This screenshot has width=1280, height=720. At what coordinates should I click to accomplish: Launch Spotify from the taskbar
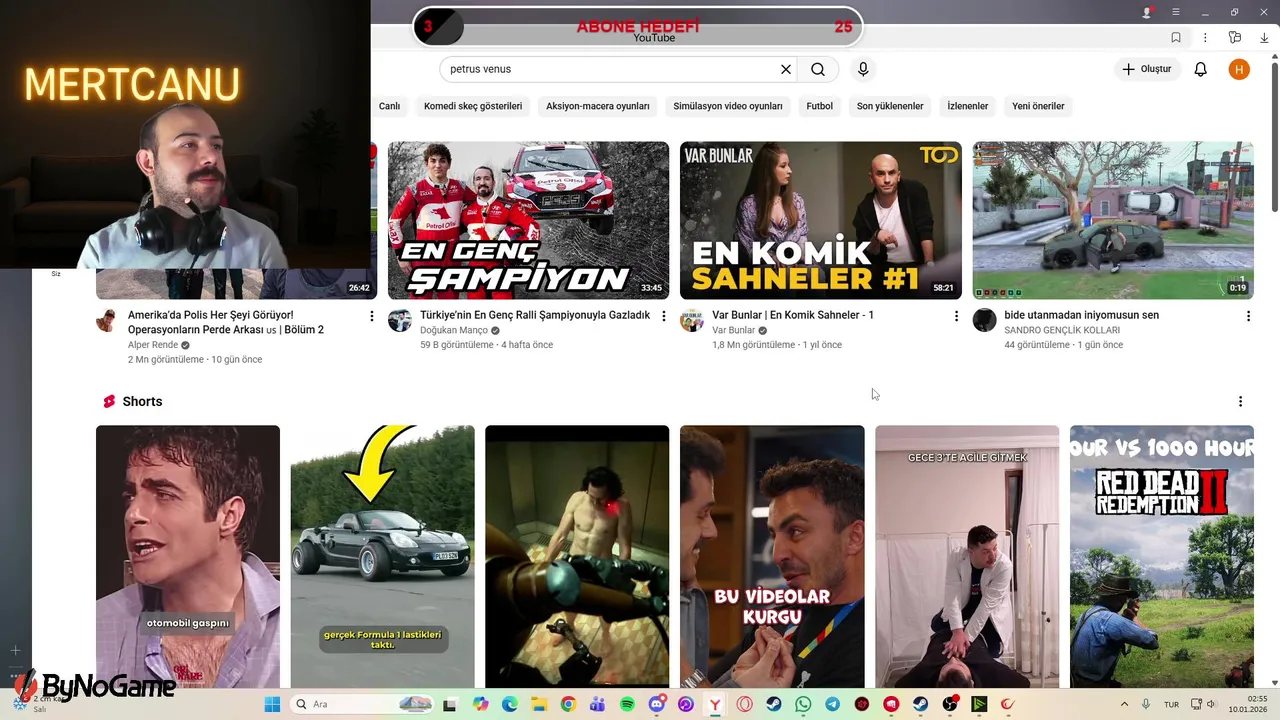pyautogui.click(x=627, y=704)
